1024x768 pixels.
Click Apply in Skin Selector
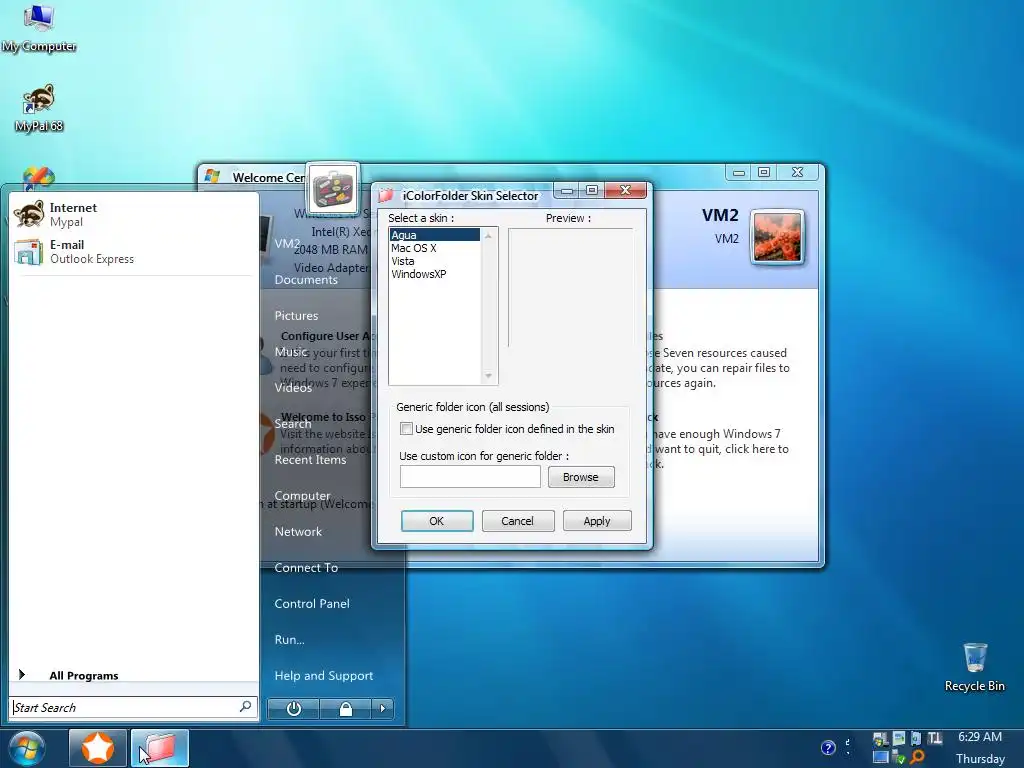pos(597,521)
